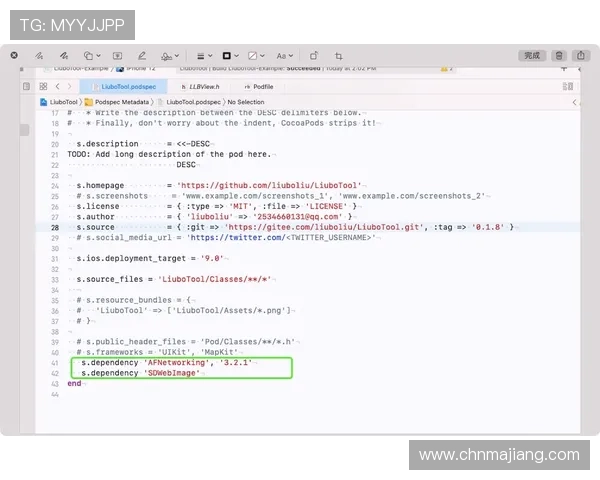Click the Share icon
The width and height of the screenshot is (600, 480).
[582, 56]
